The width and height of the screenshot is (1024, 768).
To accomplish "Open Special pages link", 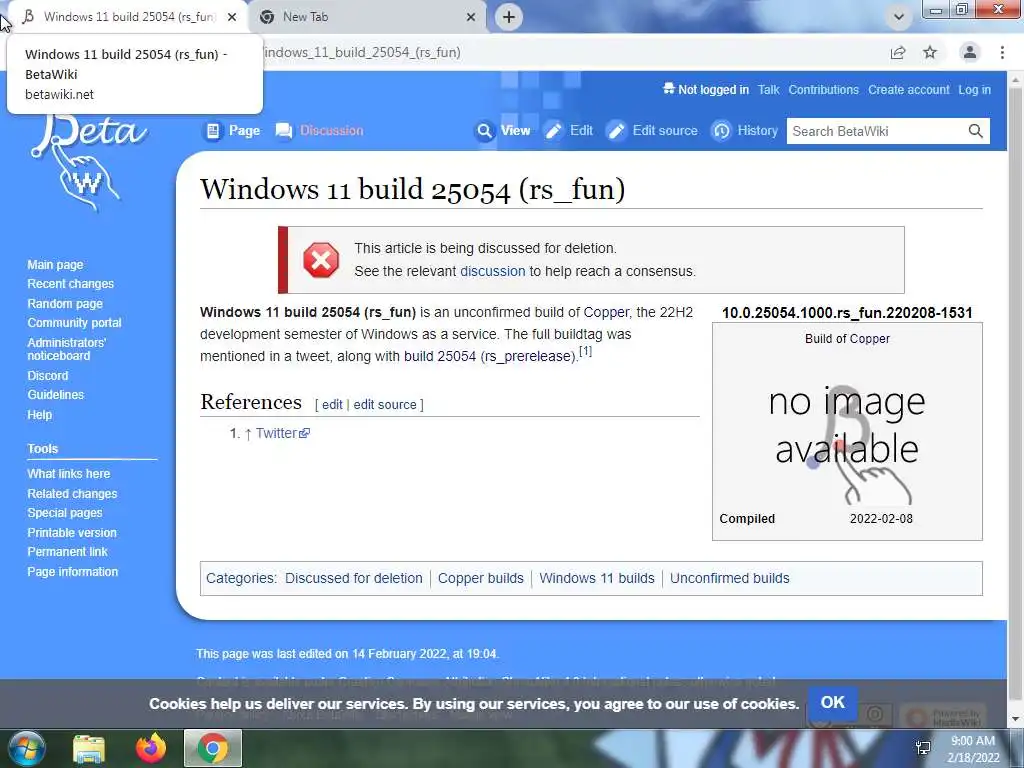I will pyautogui.click(x=65, y=513).
